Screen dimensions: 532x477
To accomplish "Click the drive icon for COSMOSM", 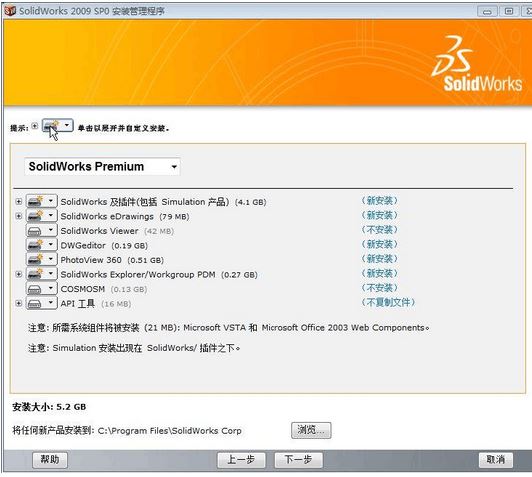I will (35, 289).
